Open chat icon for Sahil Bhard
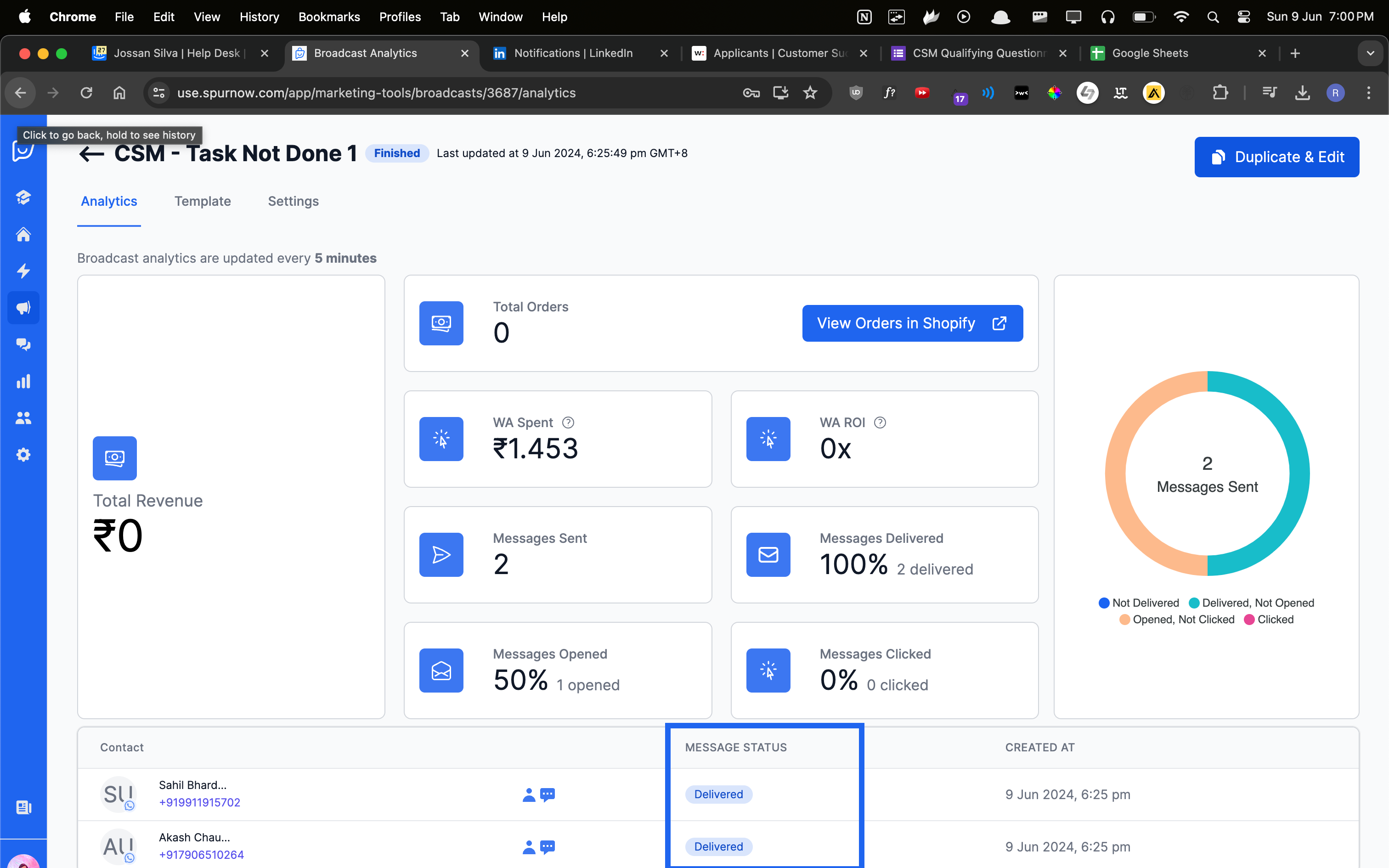This screenshot has height=868, width=1389. (548, 795)
